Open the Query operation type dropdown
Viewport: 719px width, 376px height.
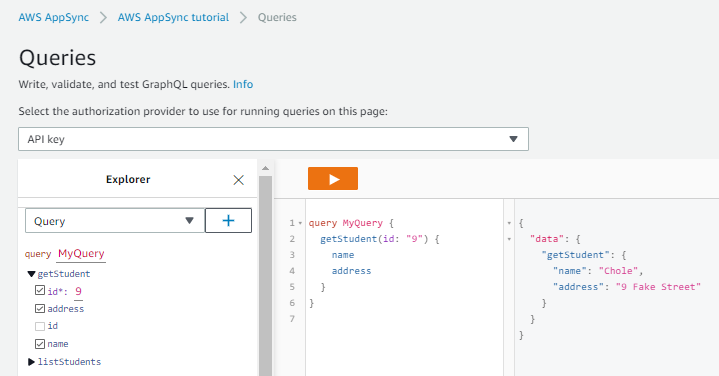click(x=115, y=221)
